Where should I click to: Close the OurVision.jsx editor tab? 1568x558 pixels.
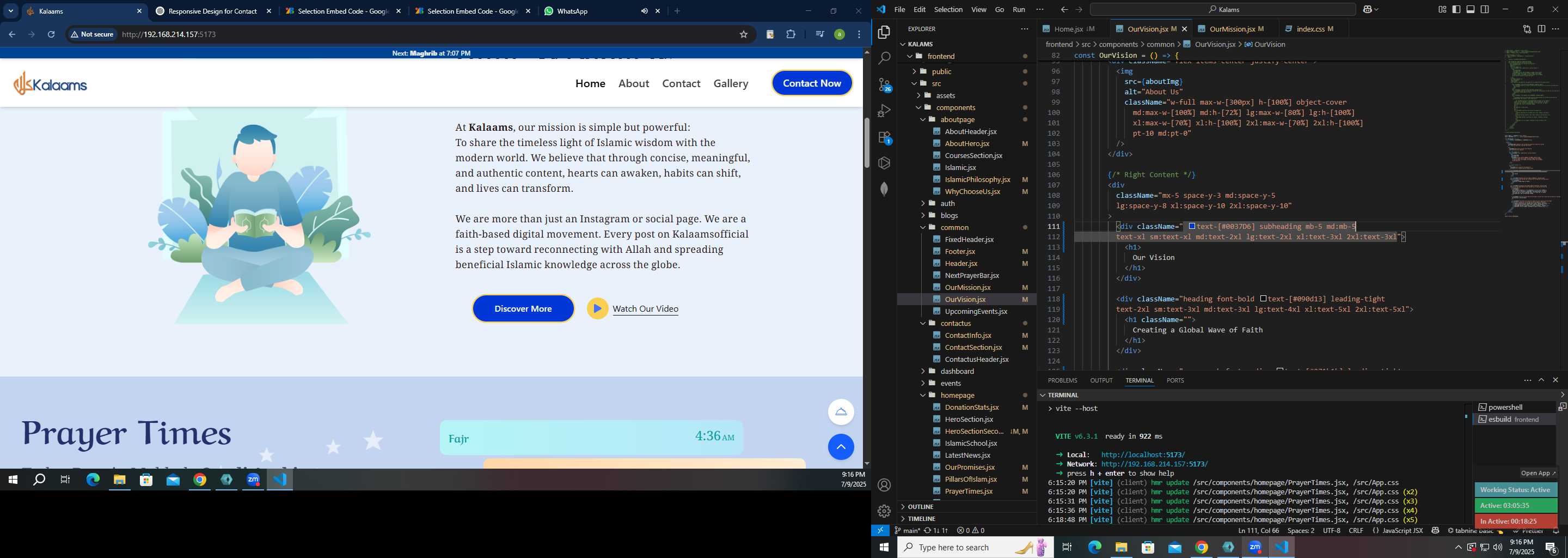pyautogui.click(x=1184, y=29)
